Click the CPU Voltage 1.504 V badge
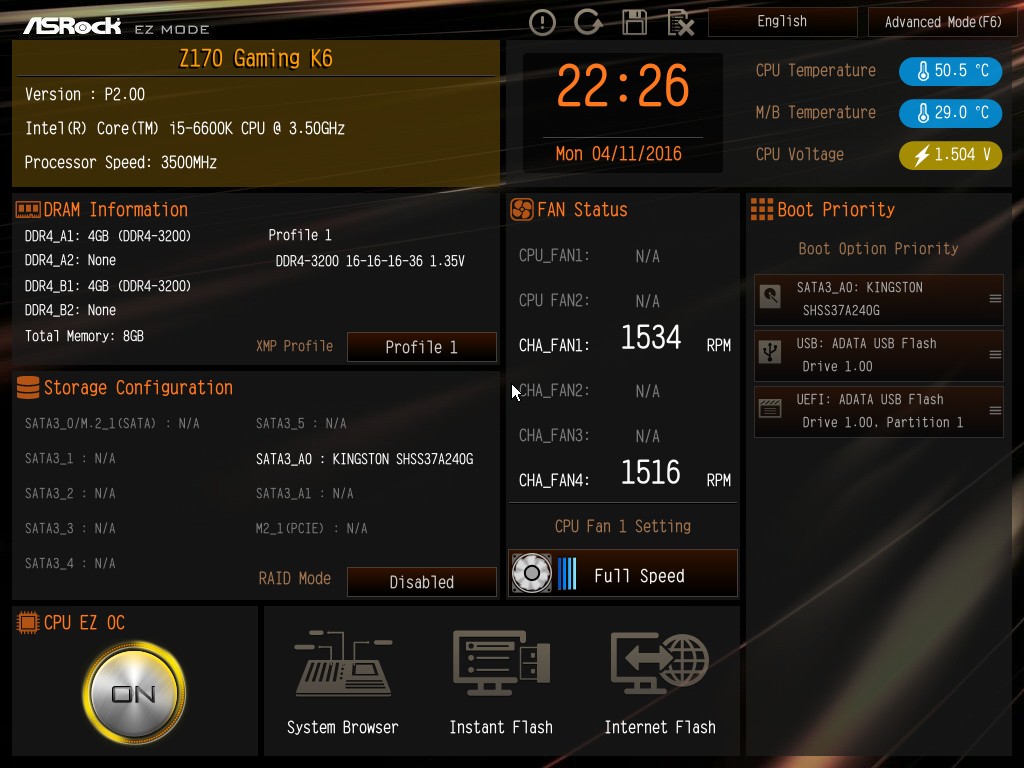Screen dimensions: 1024x768 pyautogui.click(x=950, y=155)
